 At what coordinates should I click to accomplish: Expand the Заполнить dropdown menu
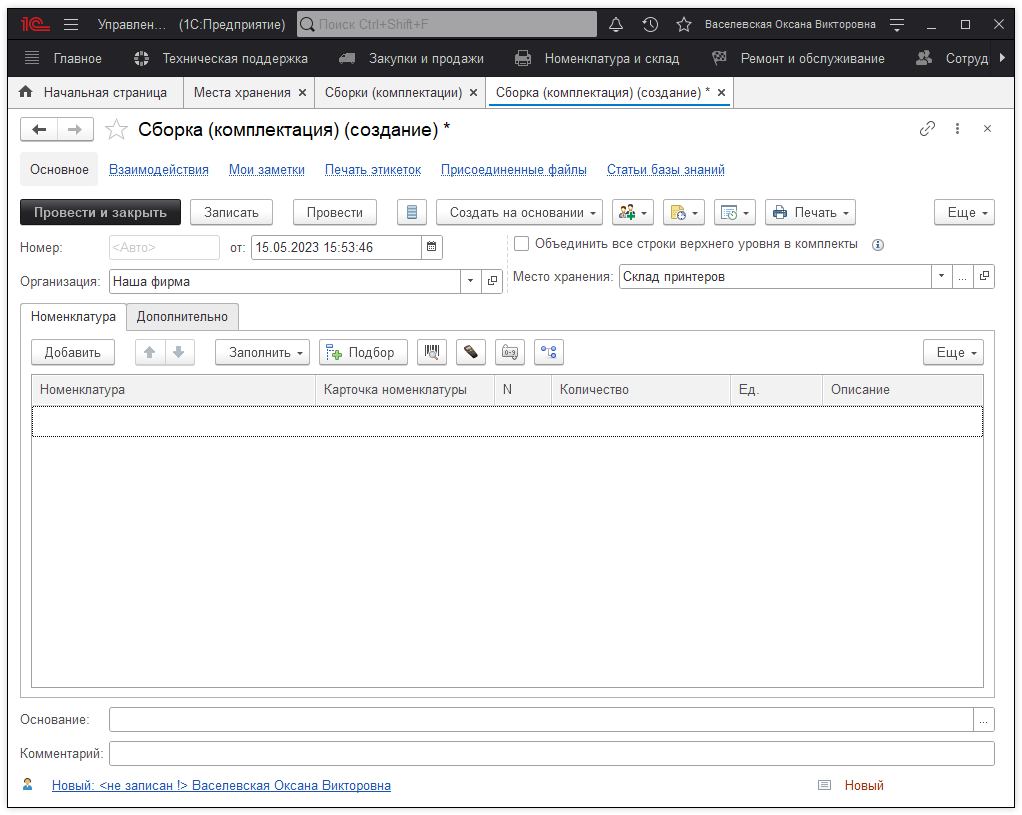(x=262, y=352)
